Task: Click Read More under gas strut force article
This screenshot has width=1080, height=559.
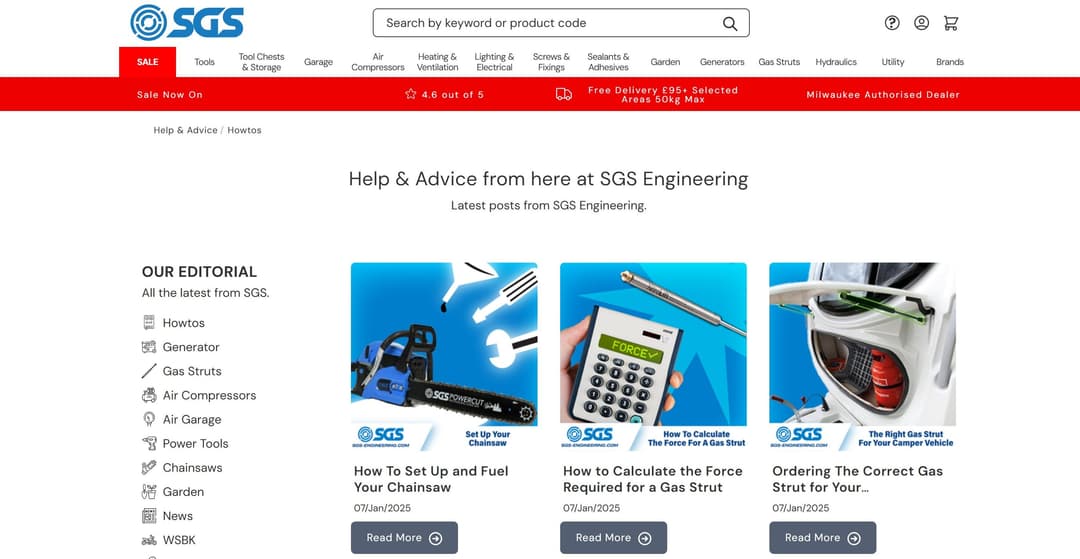Action: pyautogui.click(x=614, y=538)
